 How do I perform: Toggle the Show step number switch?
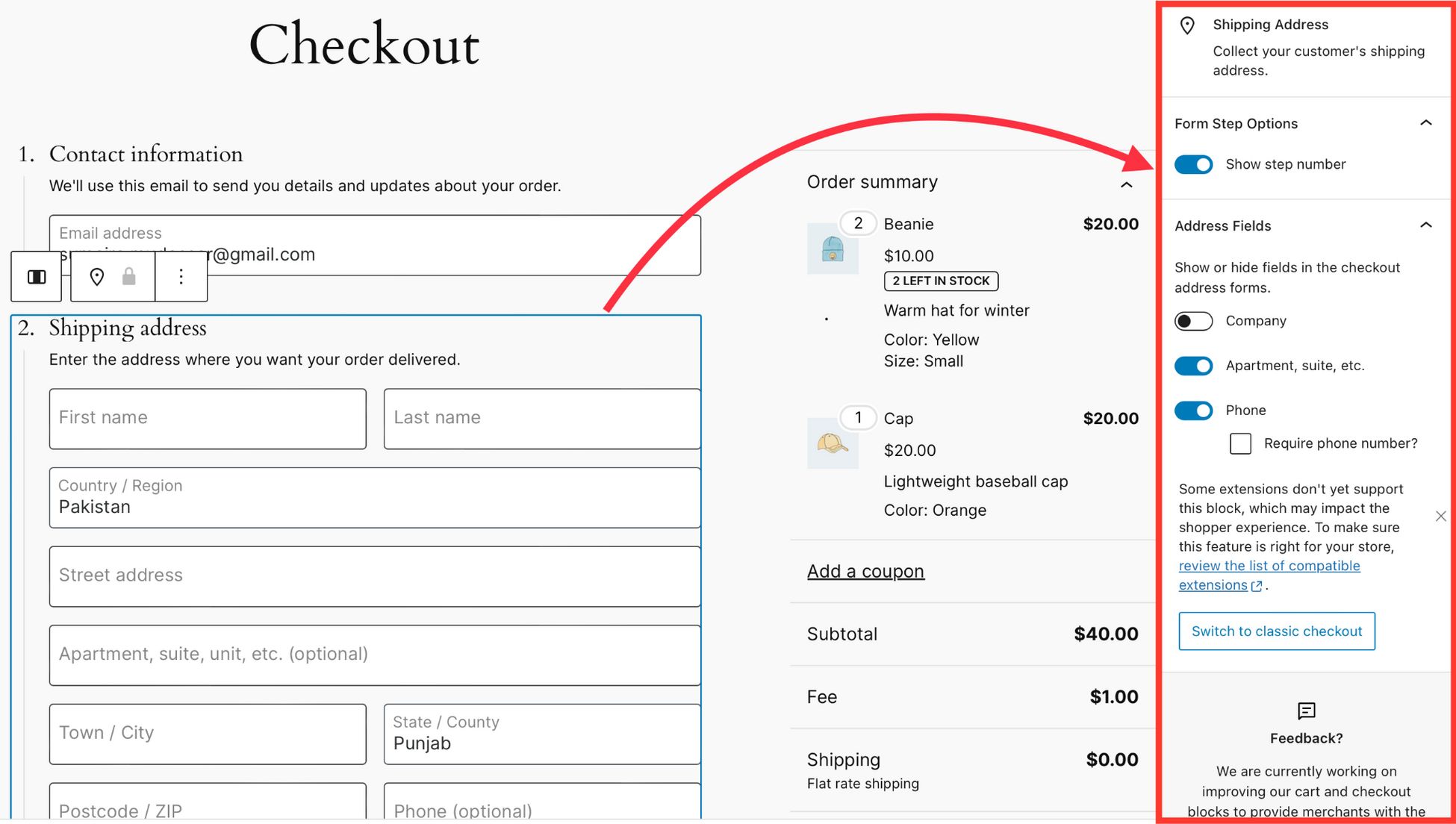(x=1194, y=164)
